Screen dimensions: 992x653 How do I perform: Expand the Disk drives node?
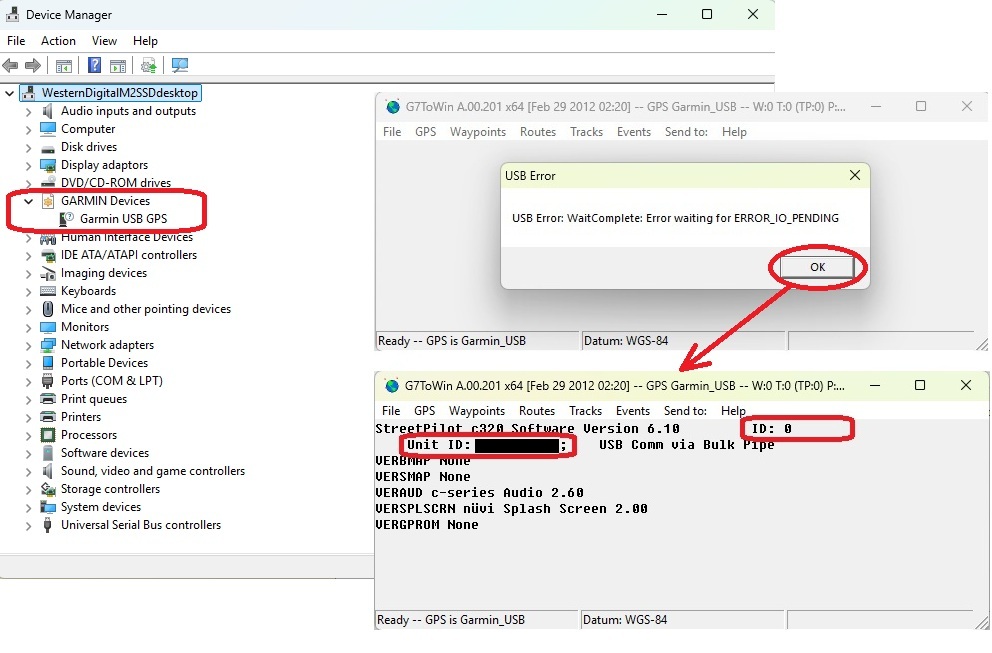(x=28, y=147)
